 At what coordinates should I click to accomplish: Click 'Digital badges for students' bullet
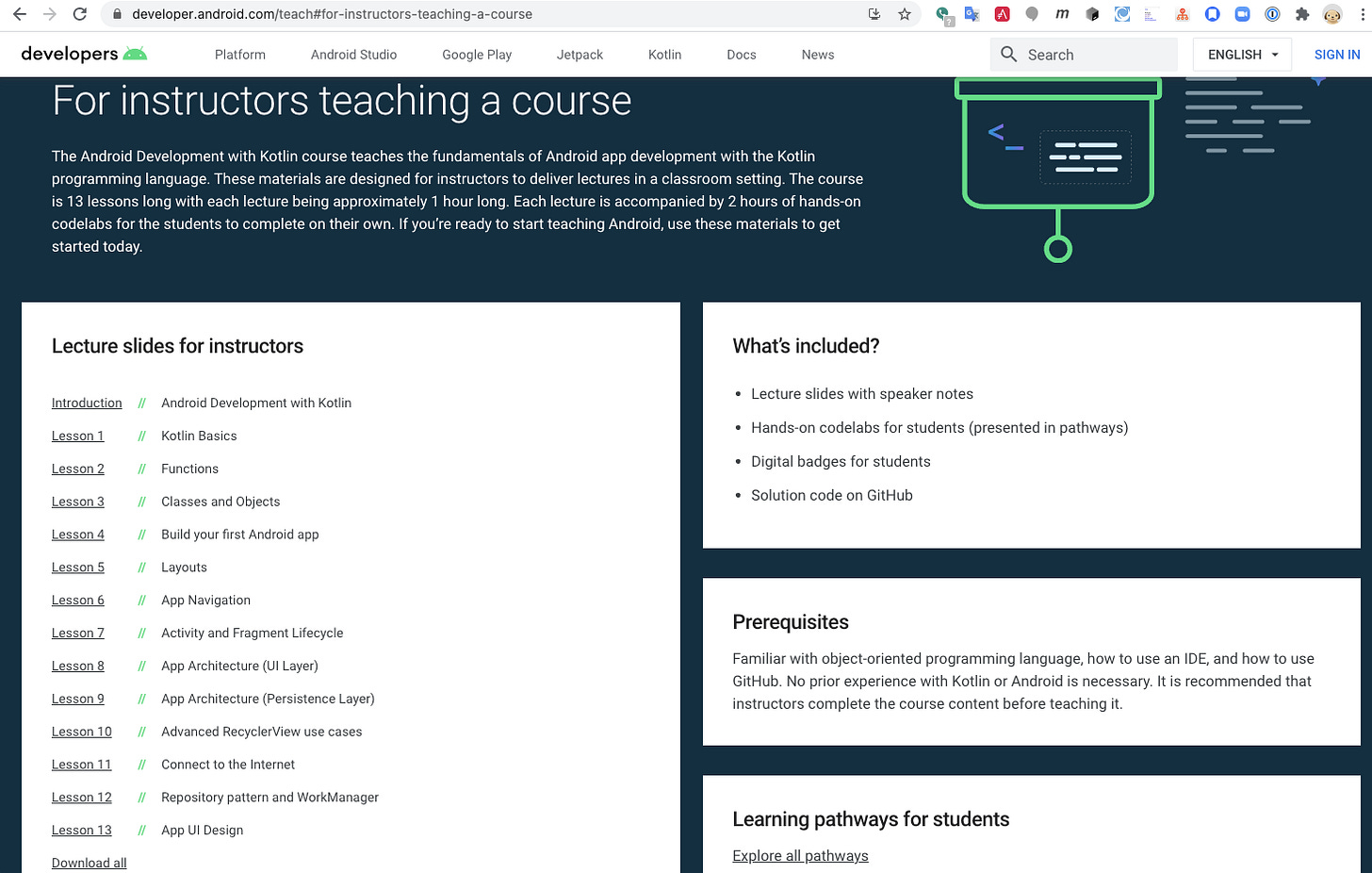tap(841, 461)
